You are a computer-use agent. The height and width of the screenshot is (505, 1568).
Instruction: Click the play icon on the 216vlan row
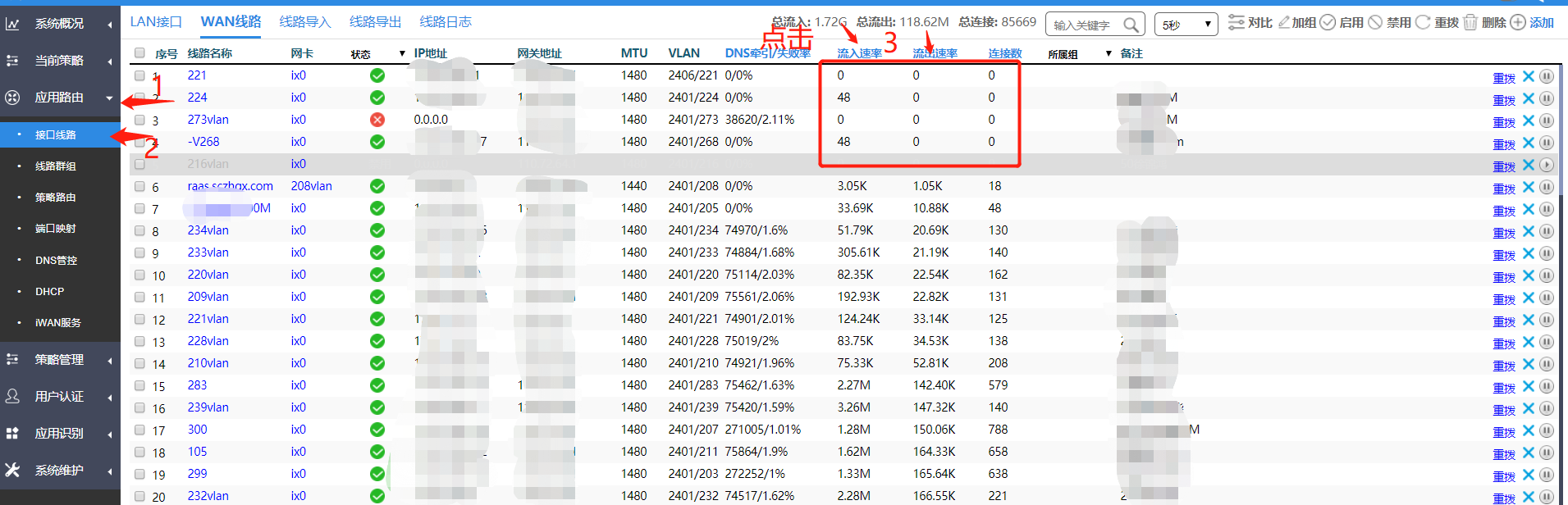(1547, 165)
